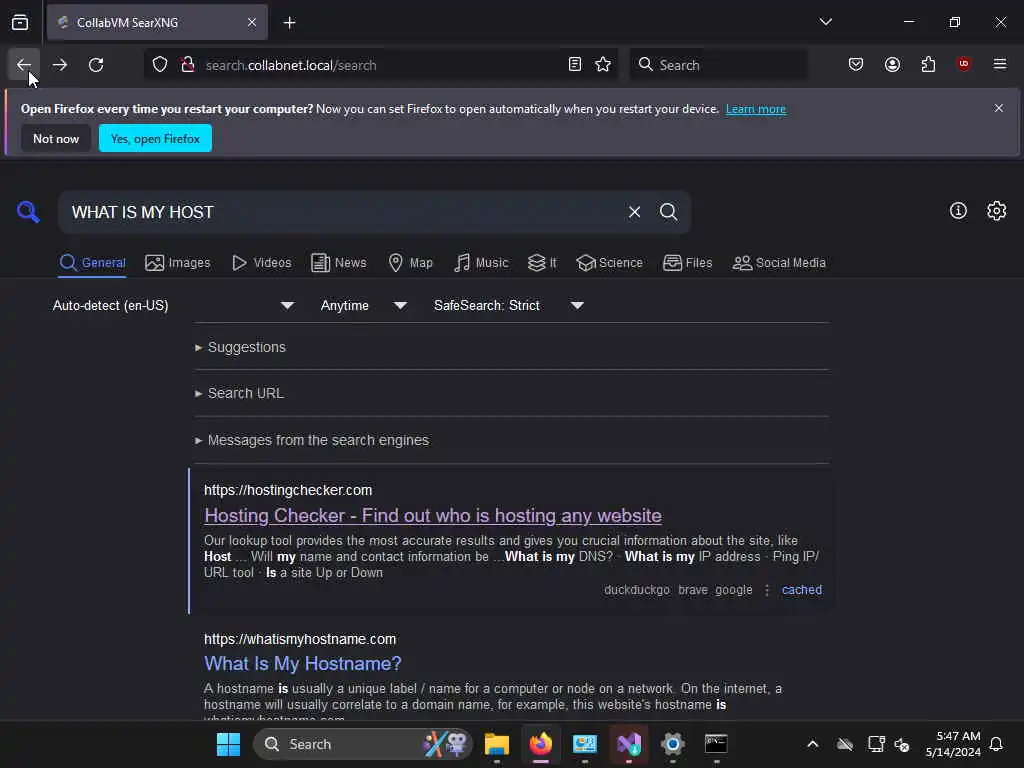Click the muted volume tray icon
Viewport: 1024px width, 768px height.
pyautogui.click(x=902, y=744)
